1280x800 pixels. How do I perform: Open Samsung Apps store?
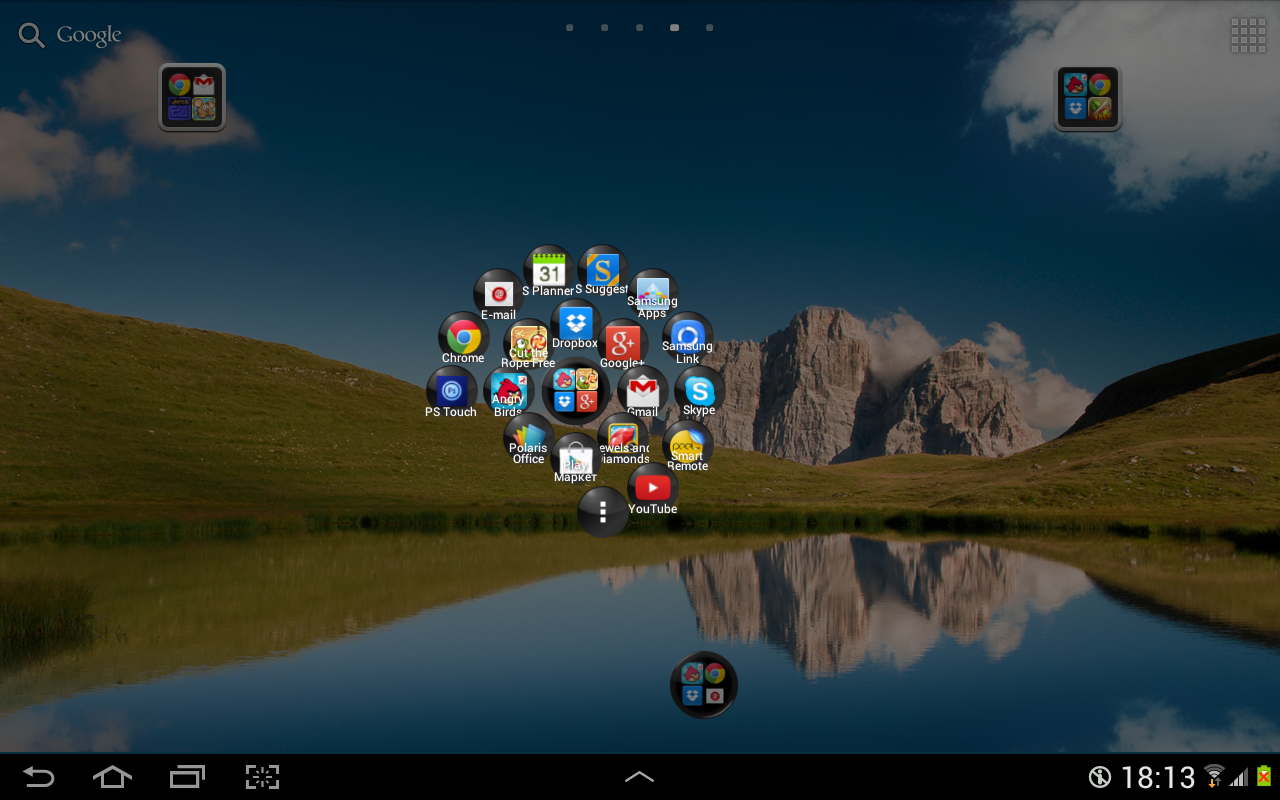[653, 295]
